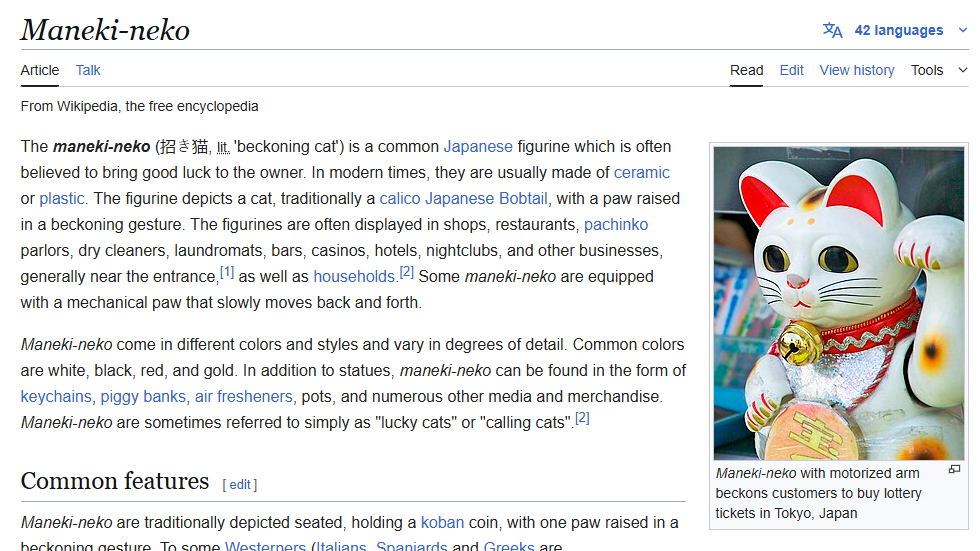This screenshot has height=551, width=980.
Task: Open the koban coin link
Action: 442,522
